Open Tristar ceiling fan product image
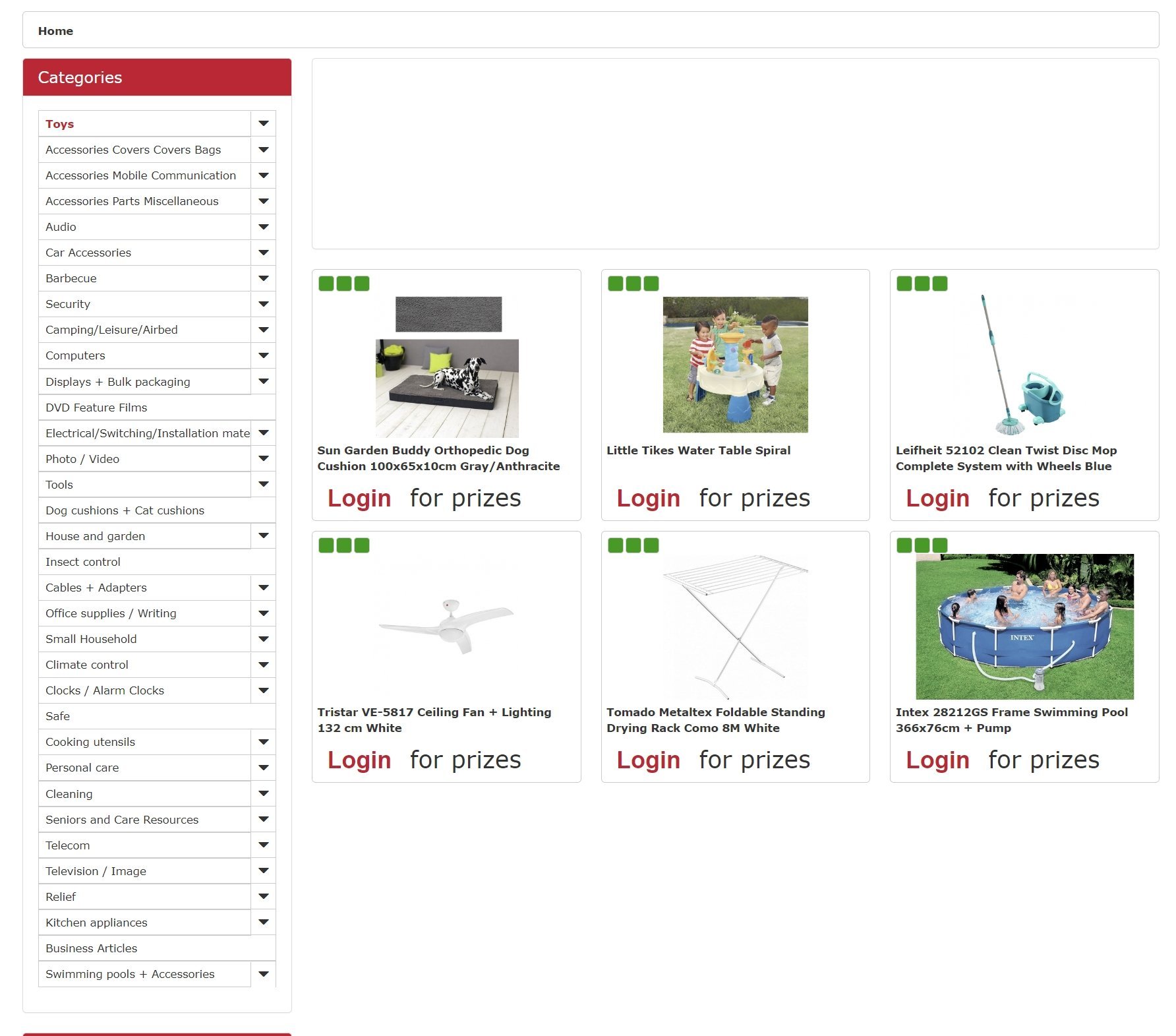 (x=447, y=626)
